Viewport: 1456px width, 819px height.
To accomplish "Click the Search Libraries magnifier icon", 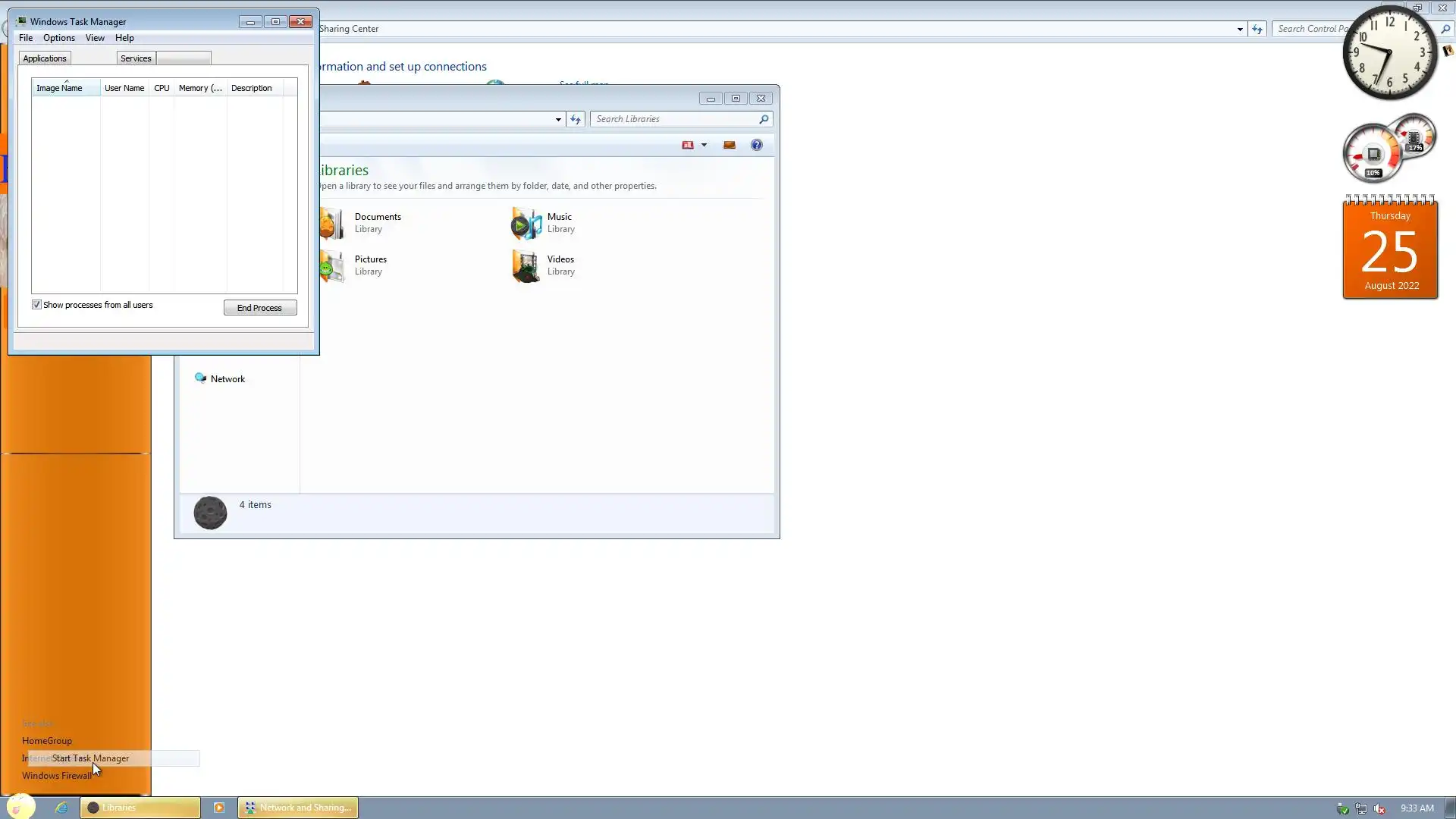I will pyautogui.click(x=764, y=119).
